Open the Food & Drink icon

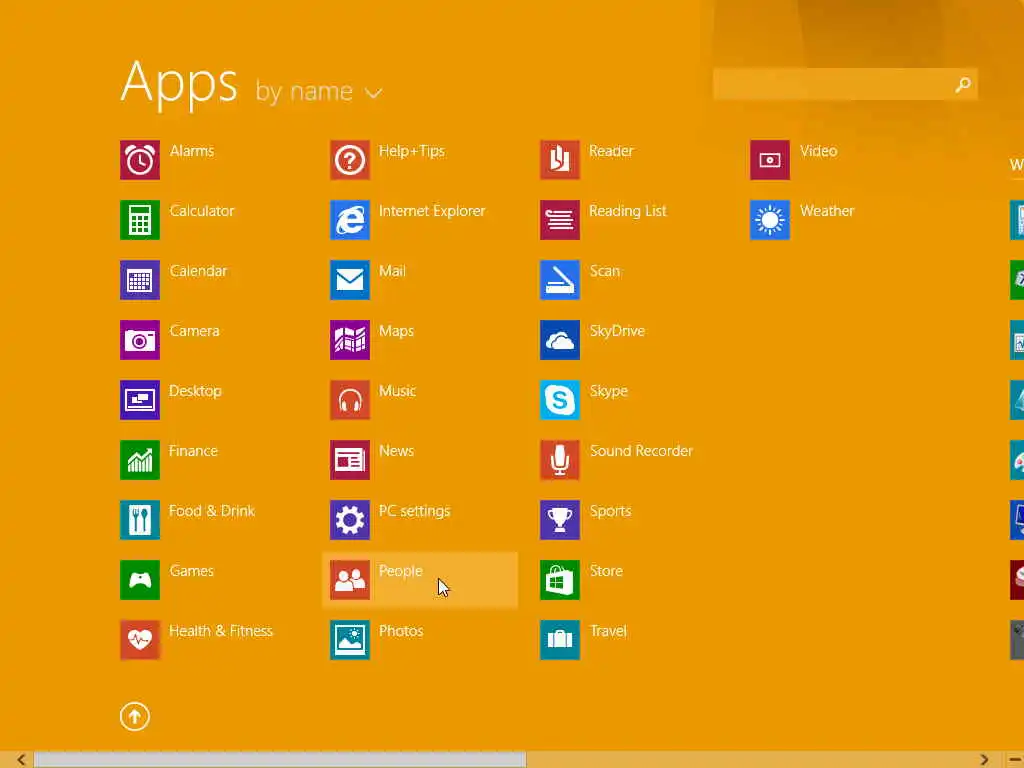point(140,520)
